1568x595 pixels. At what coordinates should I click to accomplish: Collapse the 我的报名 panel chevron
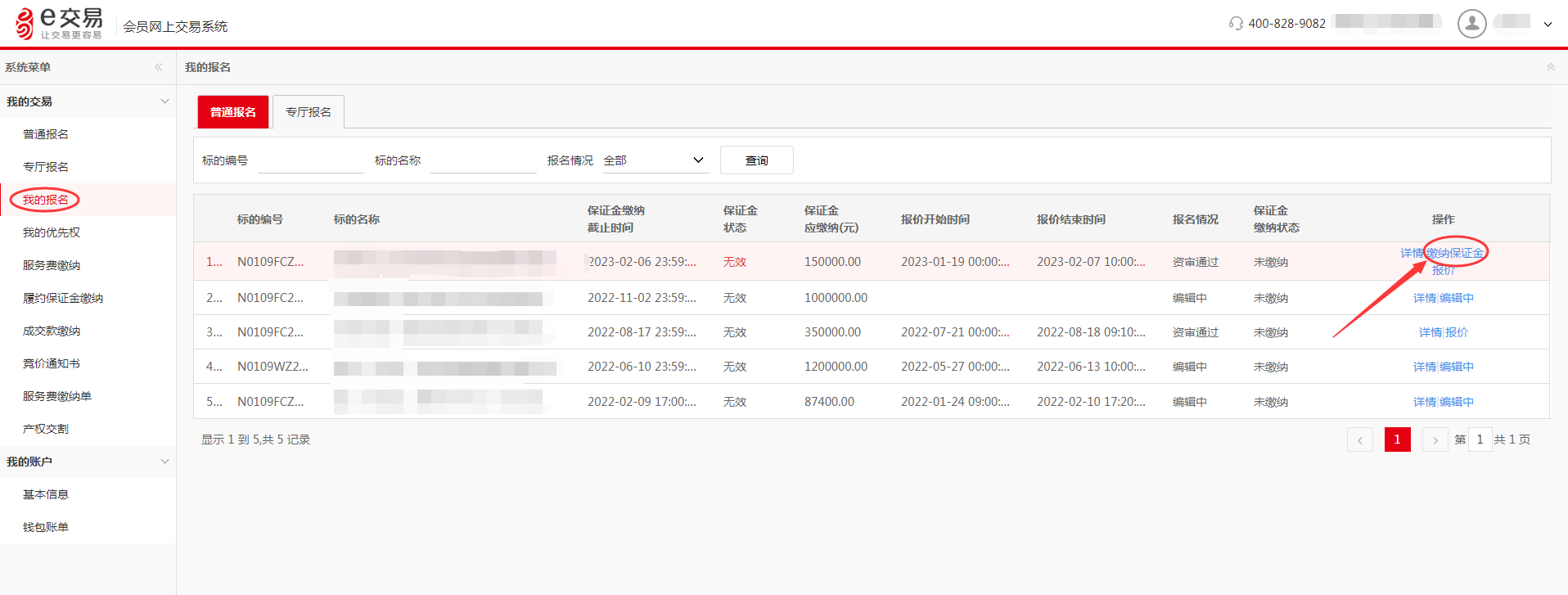pyautogui.click(x=1550, y=67)
